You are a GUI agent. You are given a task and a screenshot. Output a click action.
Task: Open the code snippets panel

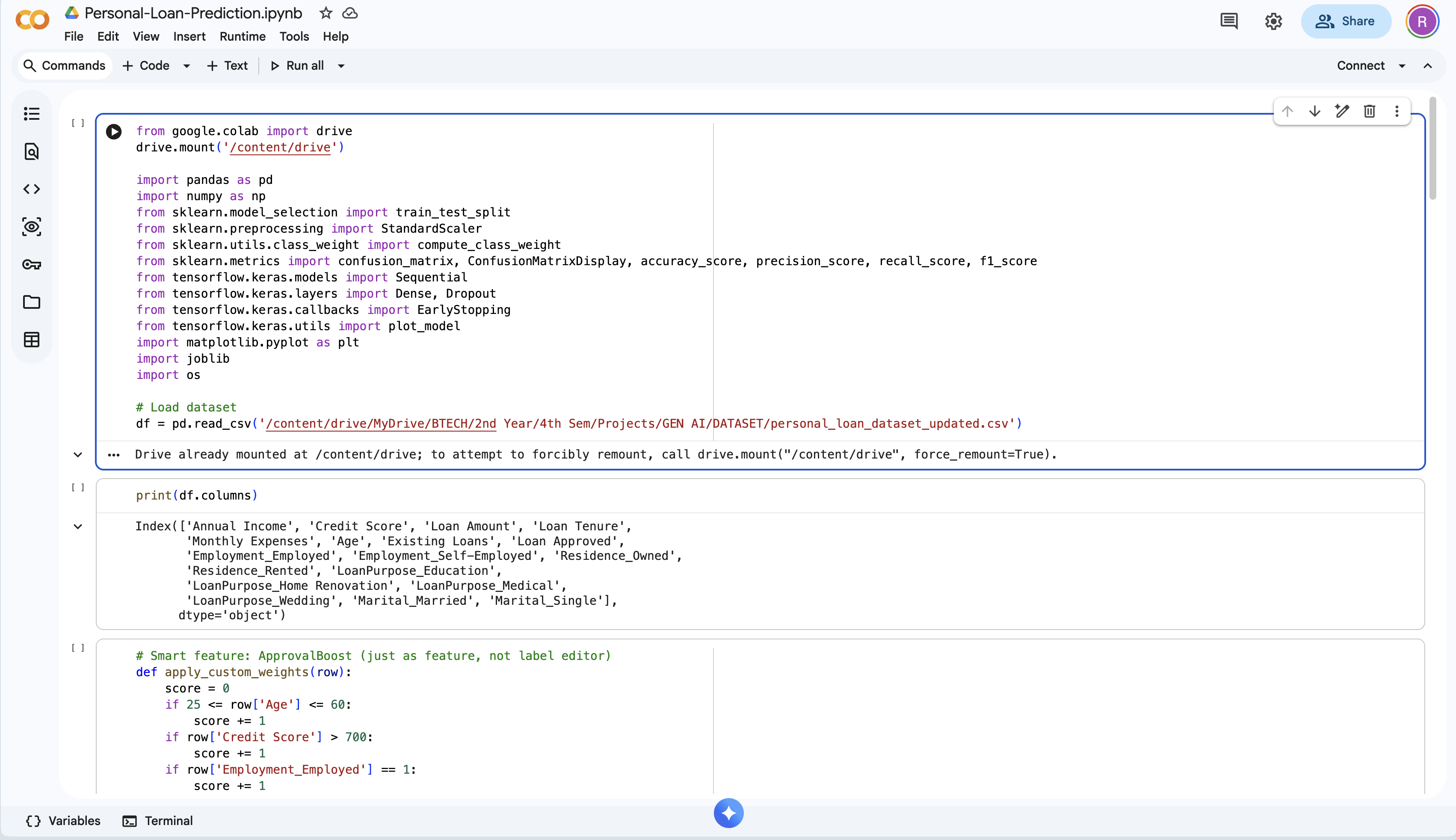(32, 189)
